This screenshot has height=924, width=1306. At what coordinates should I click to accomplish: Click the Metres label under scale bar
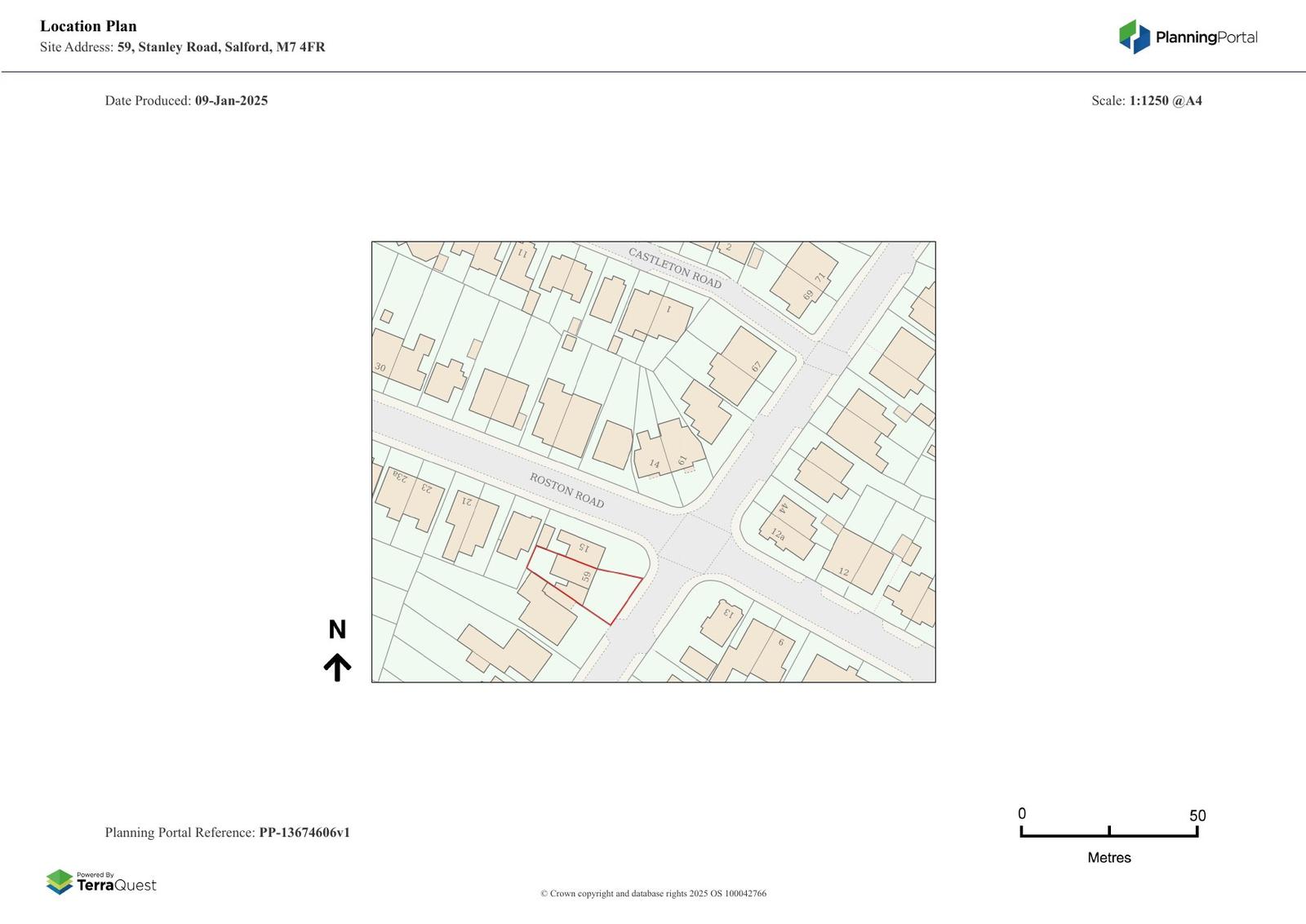[1108, 858]
